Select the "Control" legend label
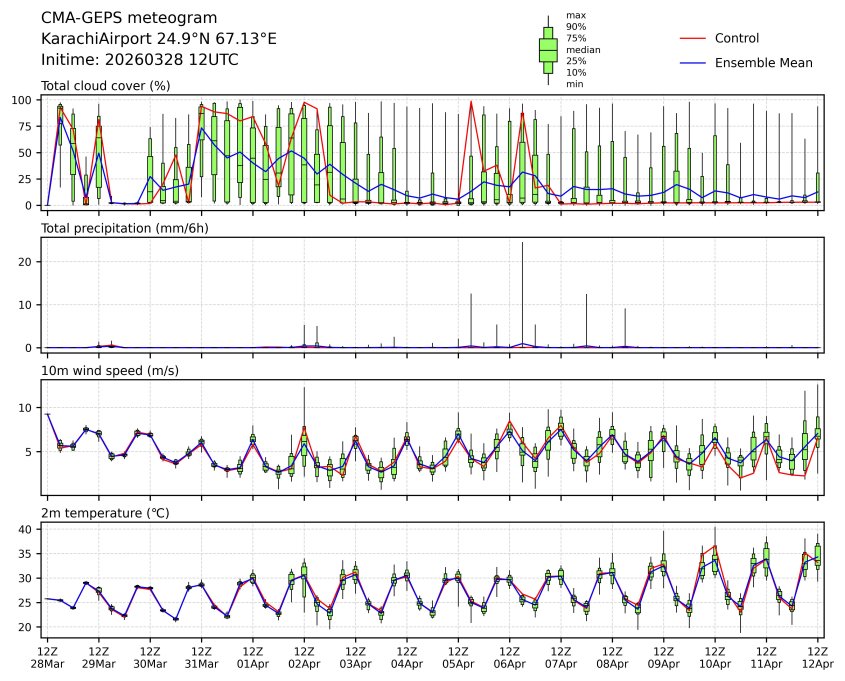Screen dimensions: 845x681 pyautogui.click(x=737, y=38)
